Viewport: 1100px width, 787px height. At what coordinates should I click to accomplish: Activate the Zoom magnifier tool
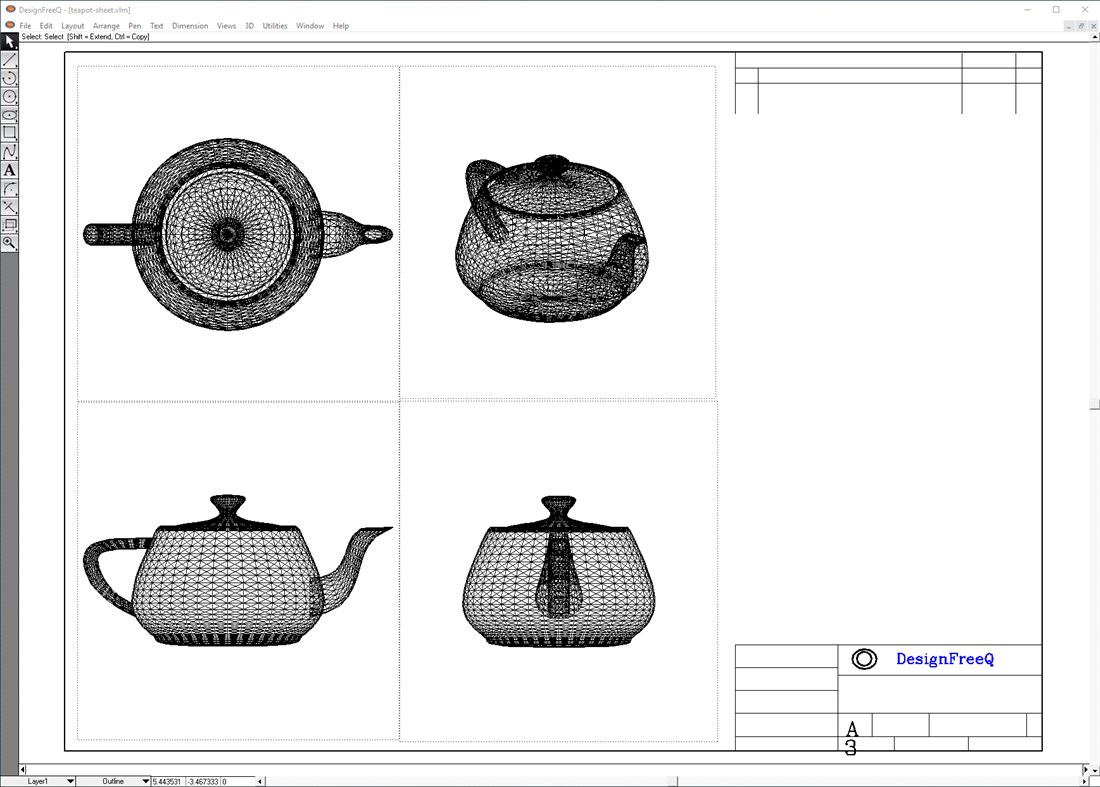click(11, 243)
